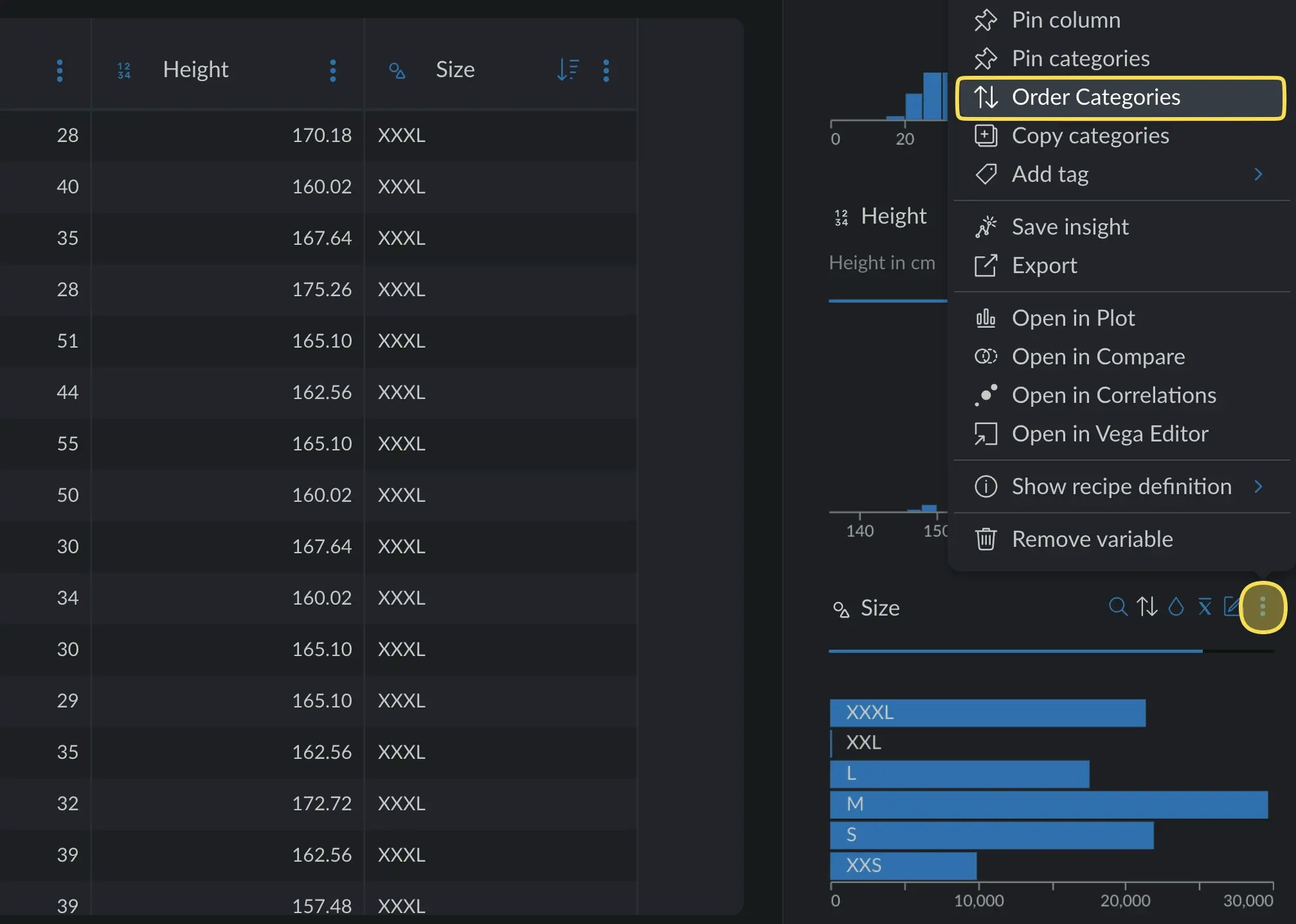The width and height of the screenshot is (1296, 924).
Task: Click the M category bar
Action: tap(1048, 804)
